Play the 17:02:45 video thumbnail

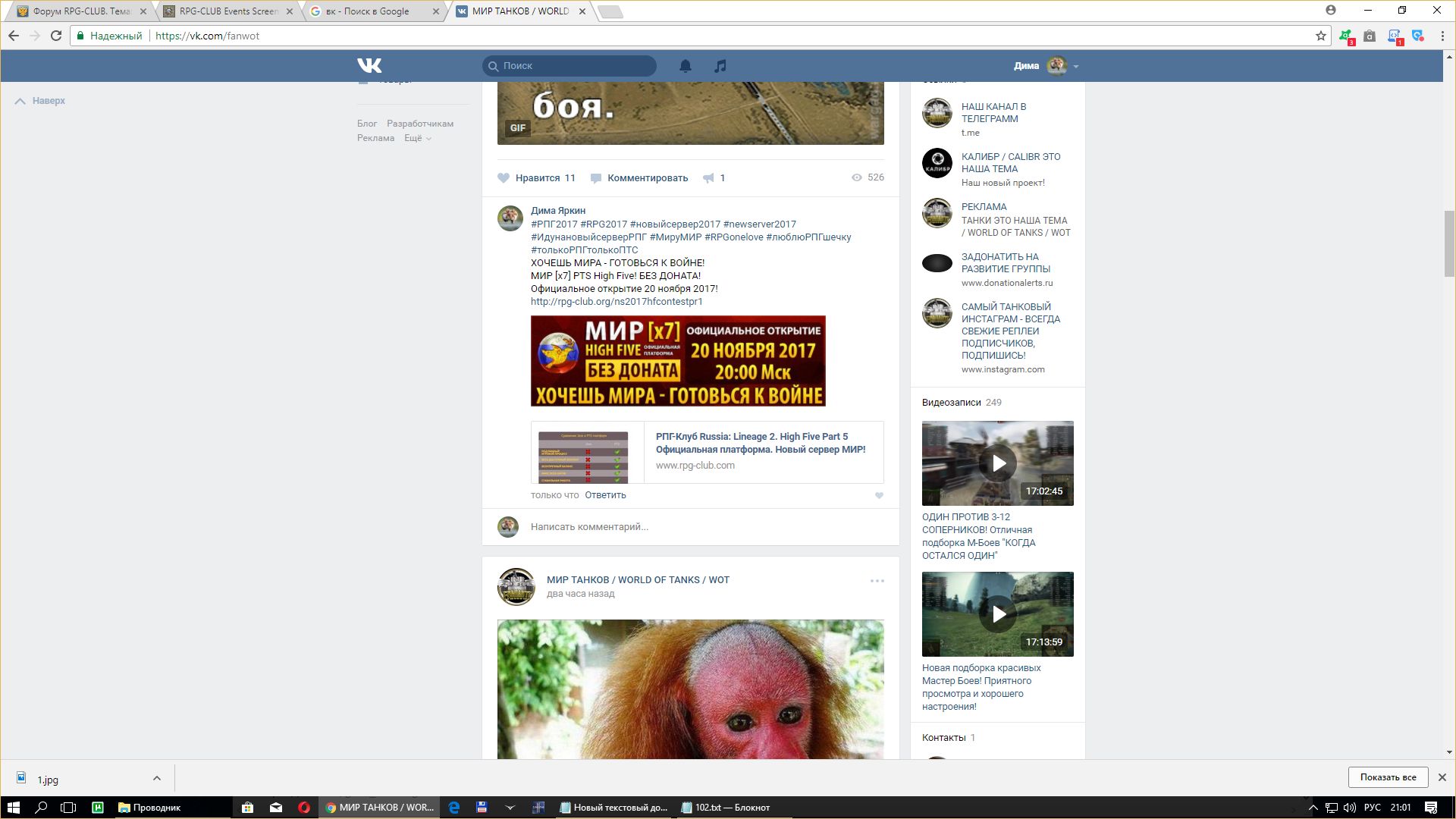(997, 463)
